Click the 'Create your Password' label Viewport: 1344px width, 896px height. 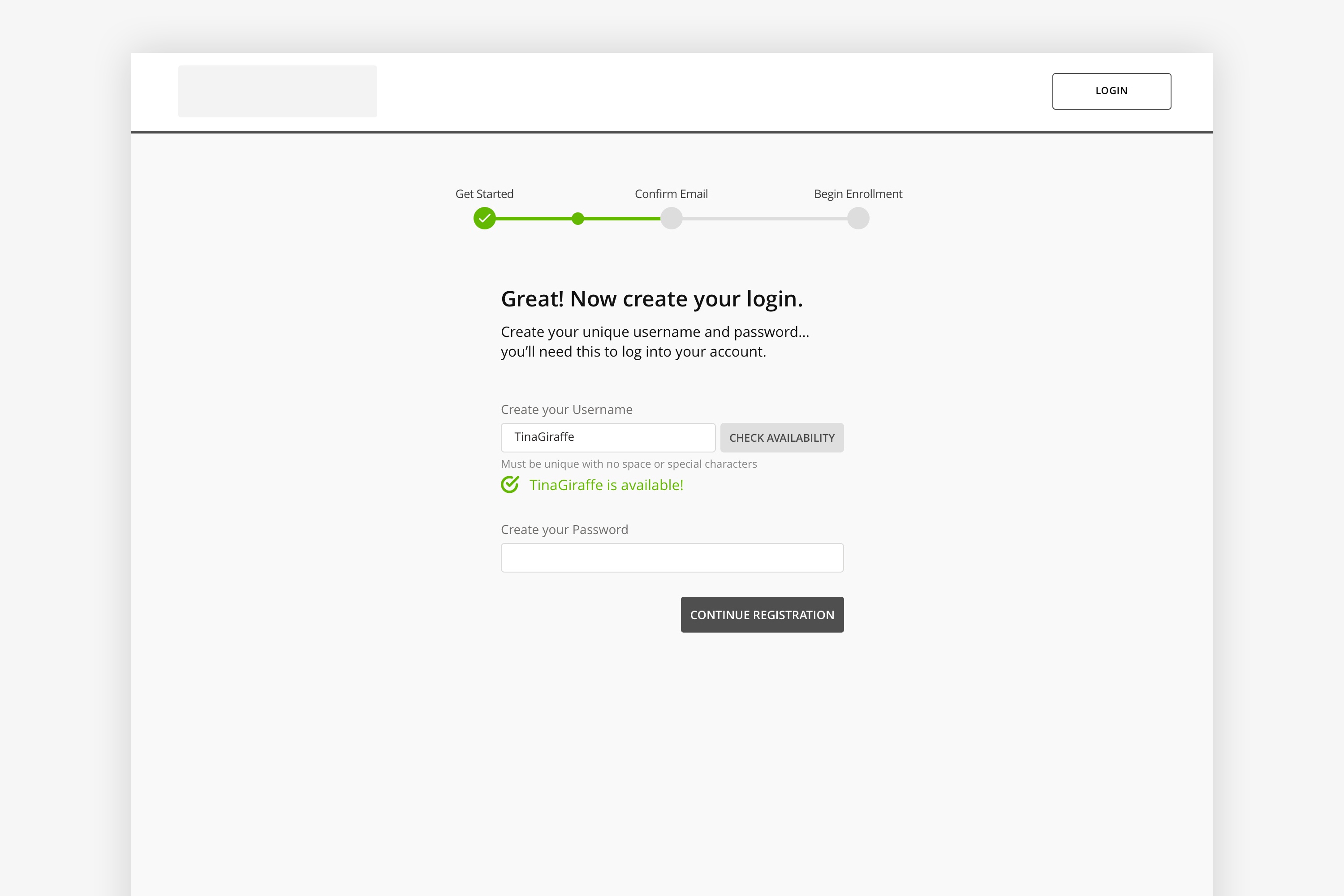pyautogui.click(x=564, y=530)
